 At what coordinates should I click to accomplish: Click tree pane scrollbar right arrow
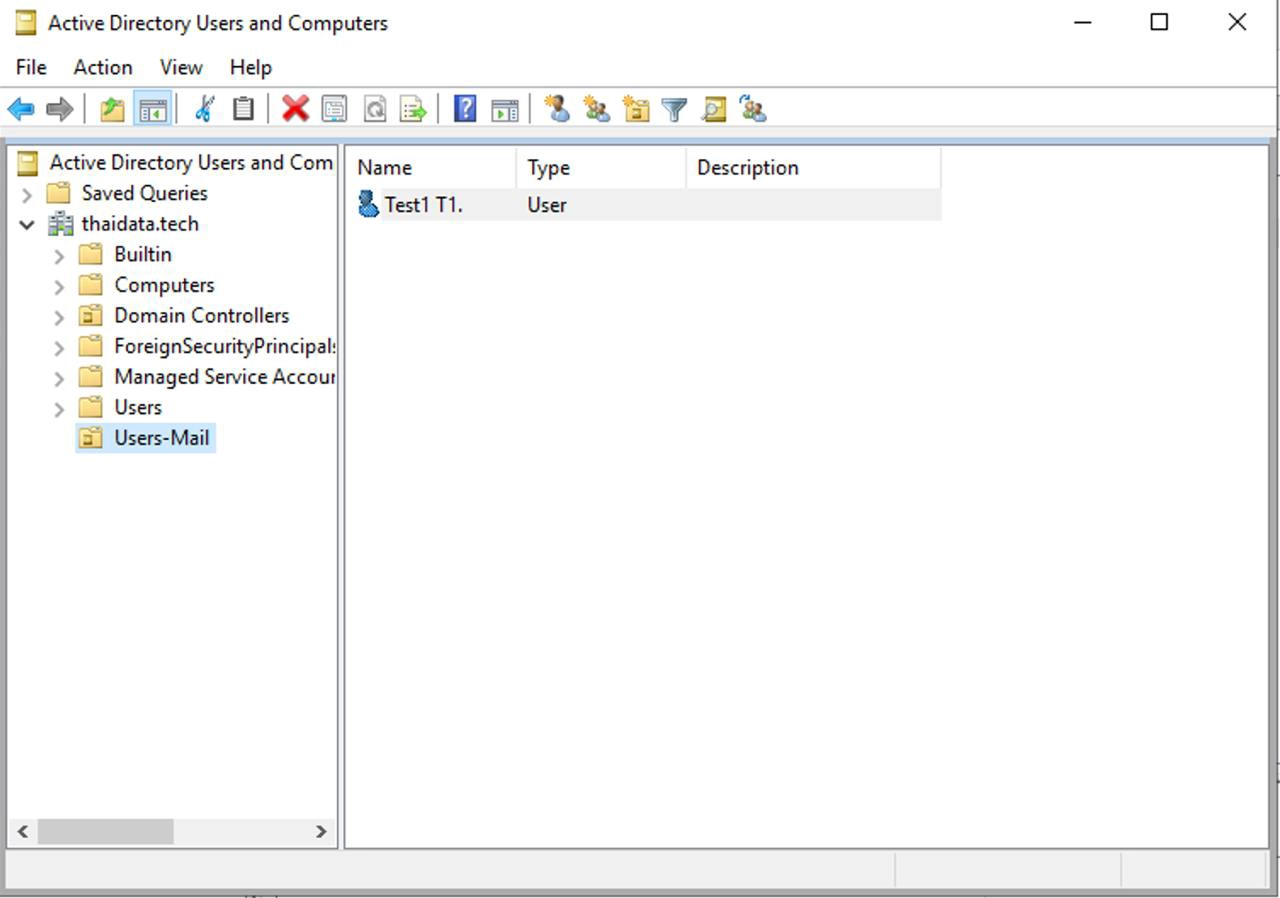321,831
